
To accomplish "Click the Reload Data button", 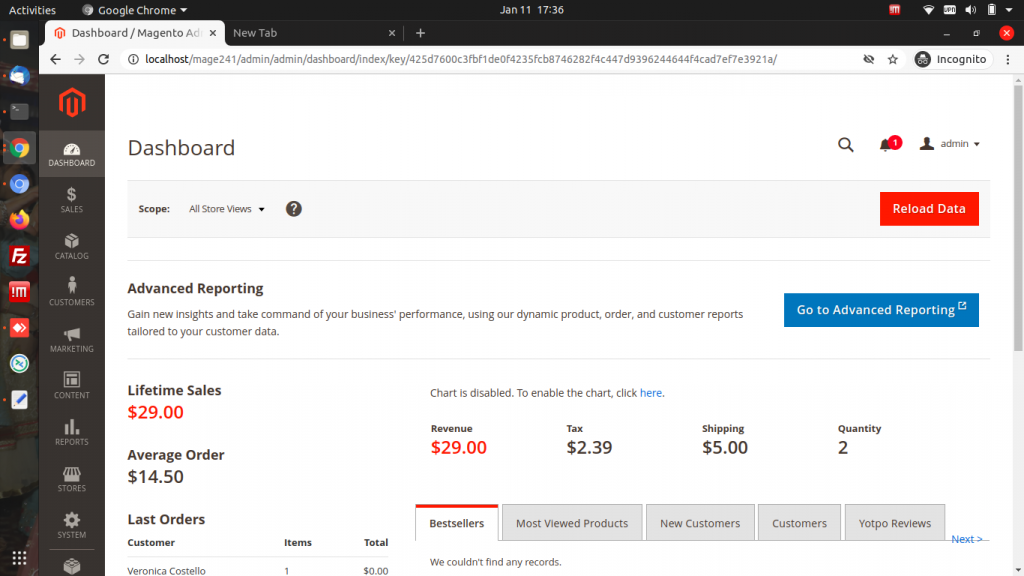I will pyautogui.click(x=929, y=208).
